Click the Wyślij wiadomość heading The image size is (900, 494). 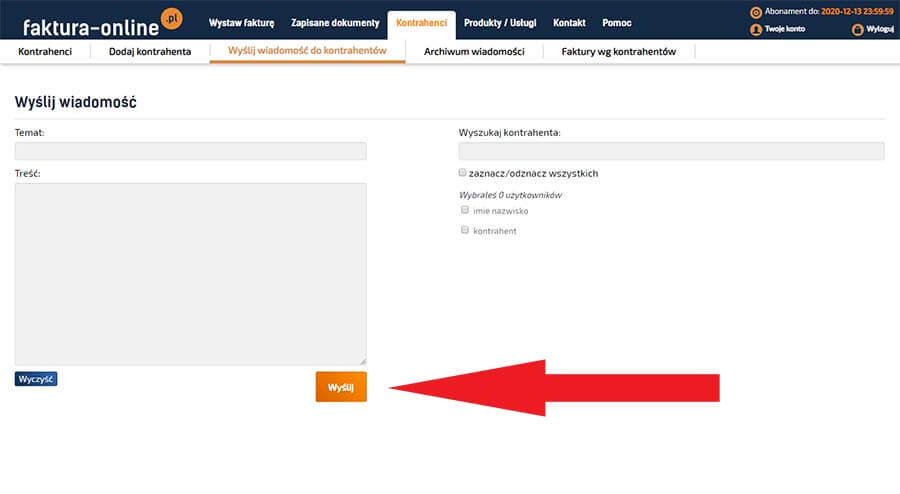[x=76, y=103]
